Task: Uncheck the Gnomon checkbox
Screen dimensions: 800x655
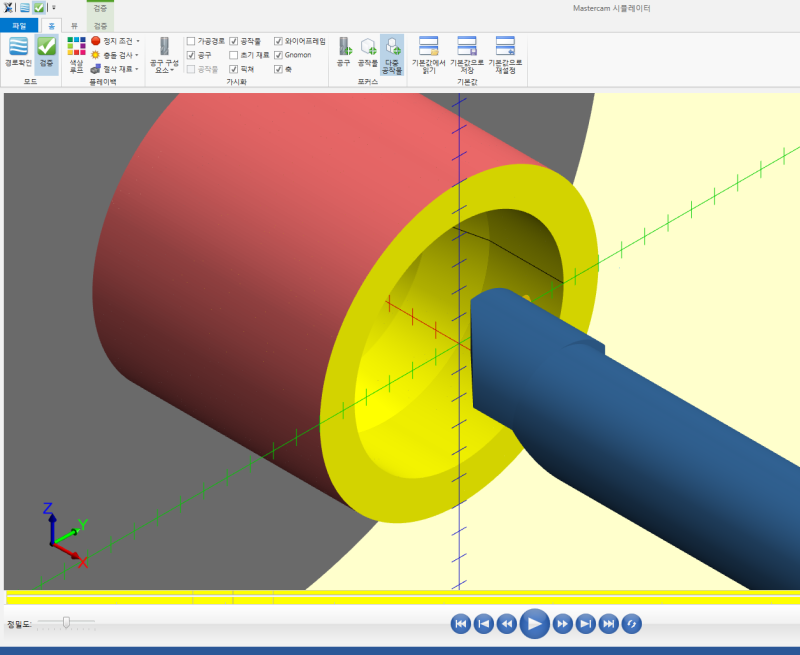Action: click(279, 55)
